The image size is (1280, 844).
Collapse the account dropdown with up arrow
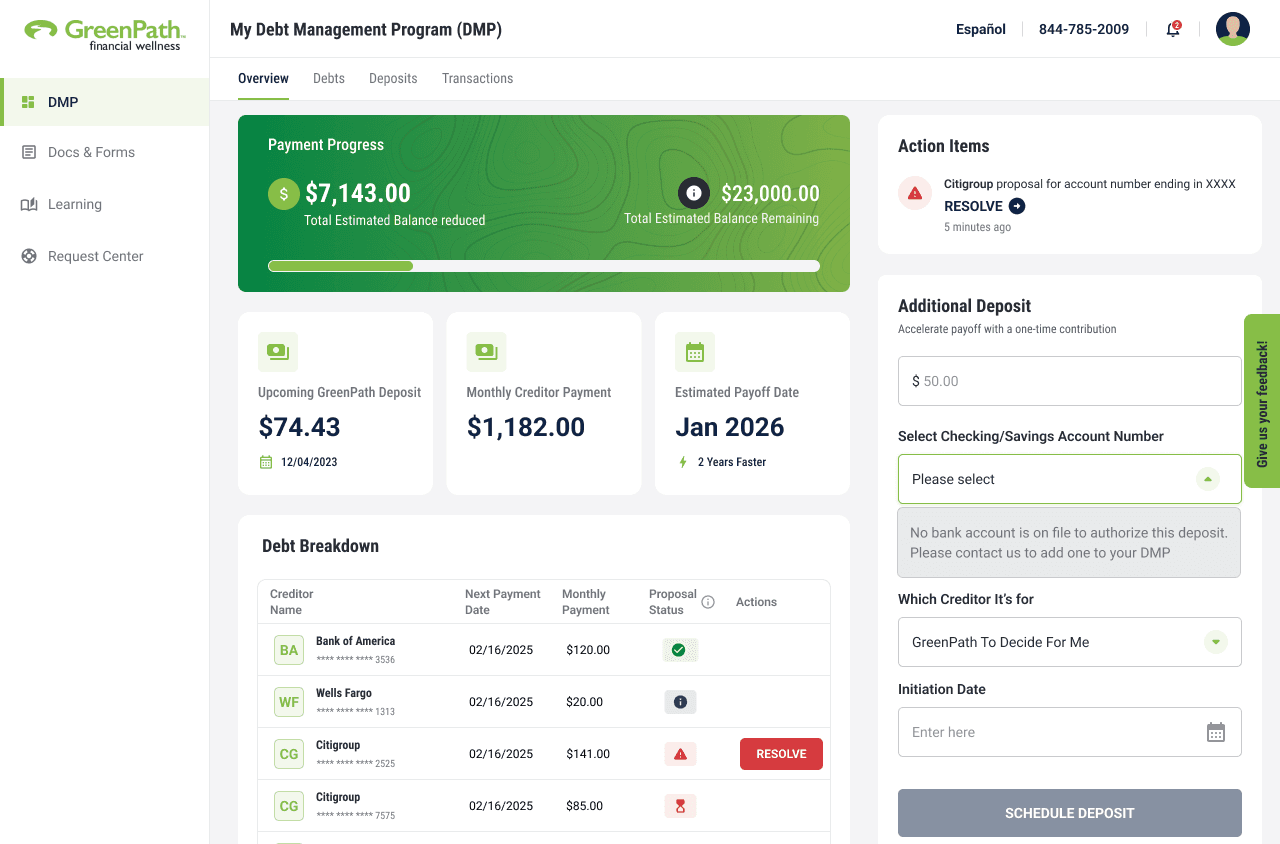pos(1208,479)
